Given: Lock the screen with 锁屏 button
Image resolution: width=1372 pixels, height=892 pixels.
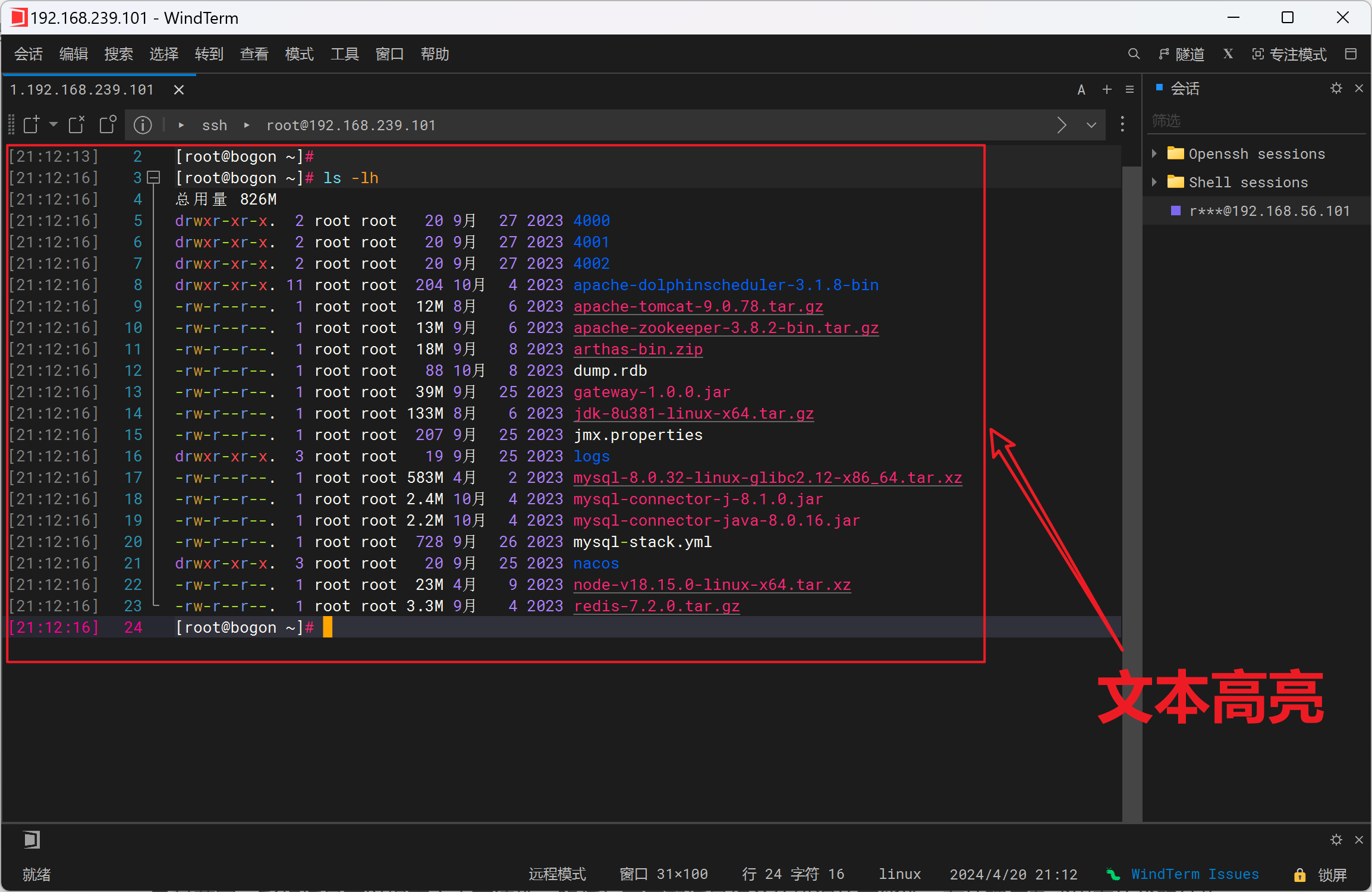Looking at the screenshot, I should tap(1321, 875).
